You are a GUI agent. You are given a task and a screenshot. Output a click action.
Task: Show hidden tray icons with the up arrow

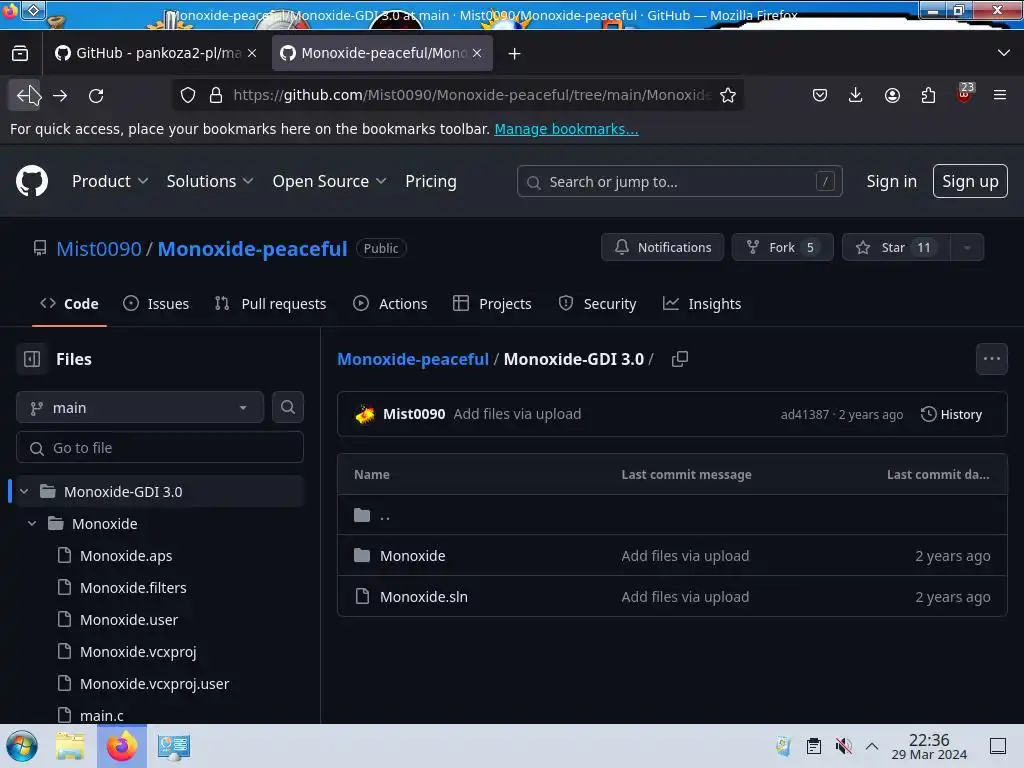[x=871, y=746]
